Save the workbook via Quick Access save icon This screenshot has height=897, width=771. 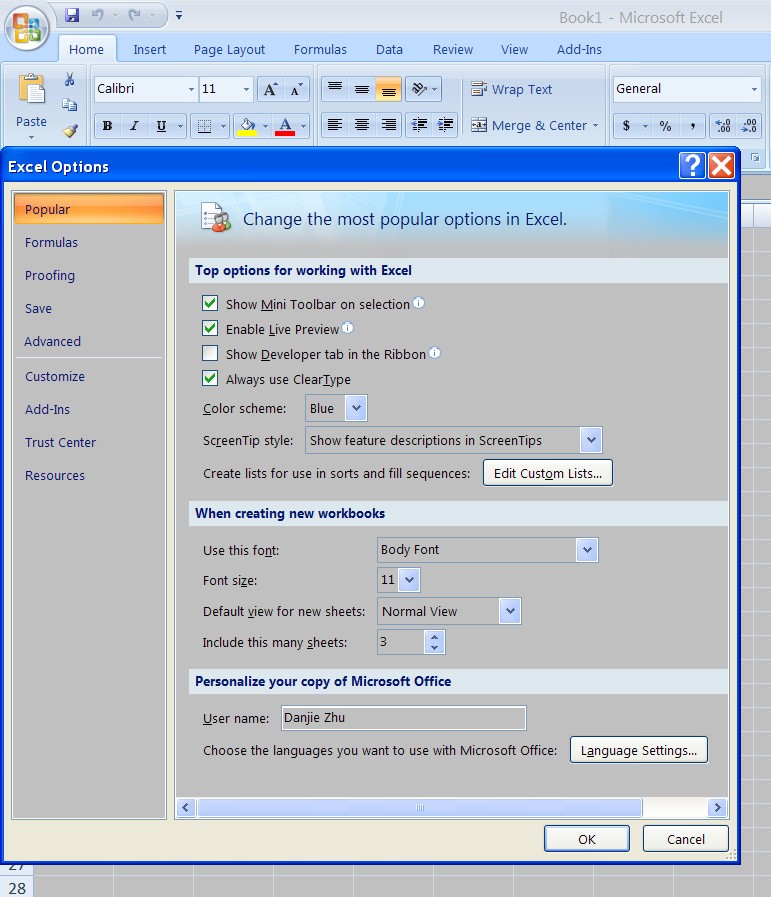point(72,15)
